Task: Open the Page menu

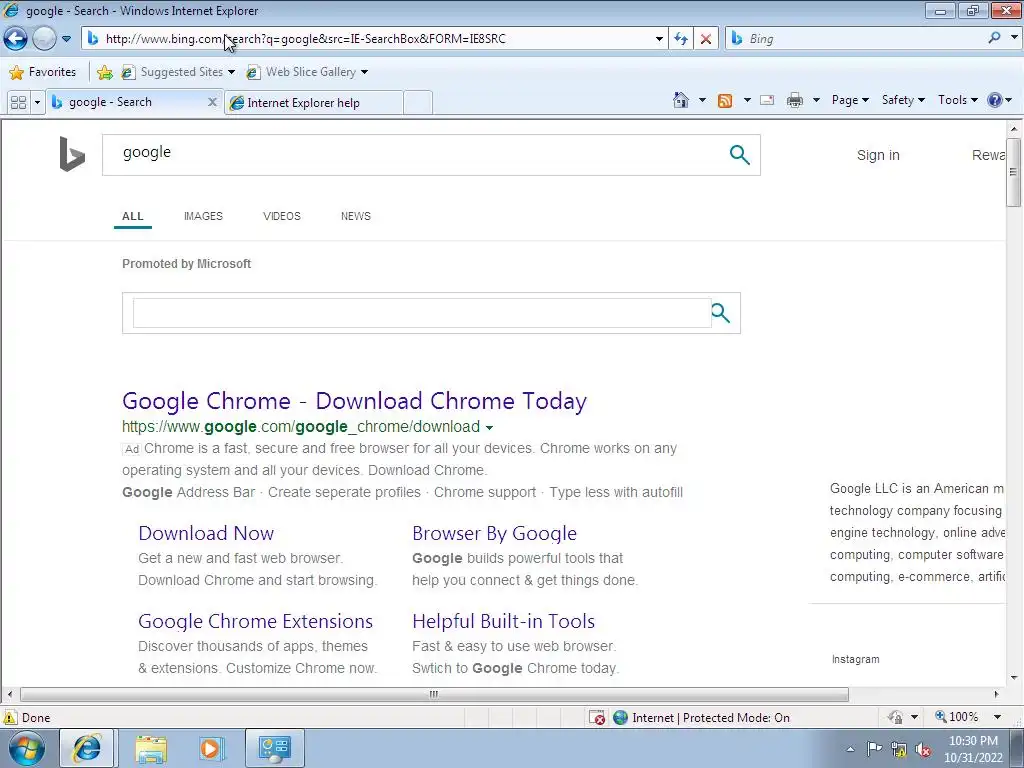Action: click(850, 100)
